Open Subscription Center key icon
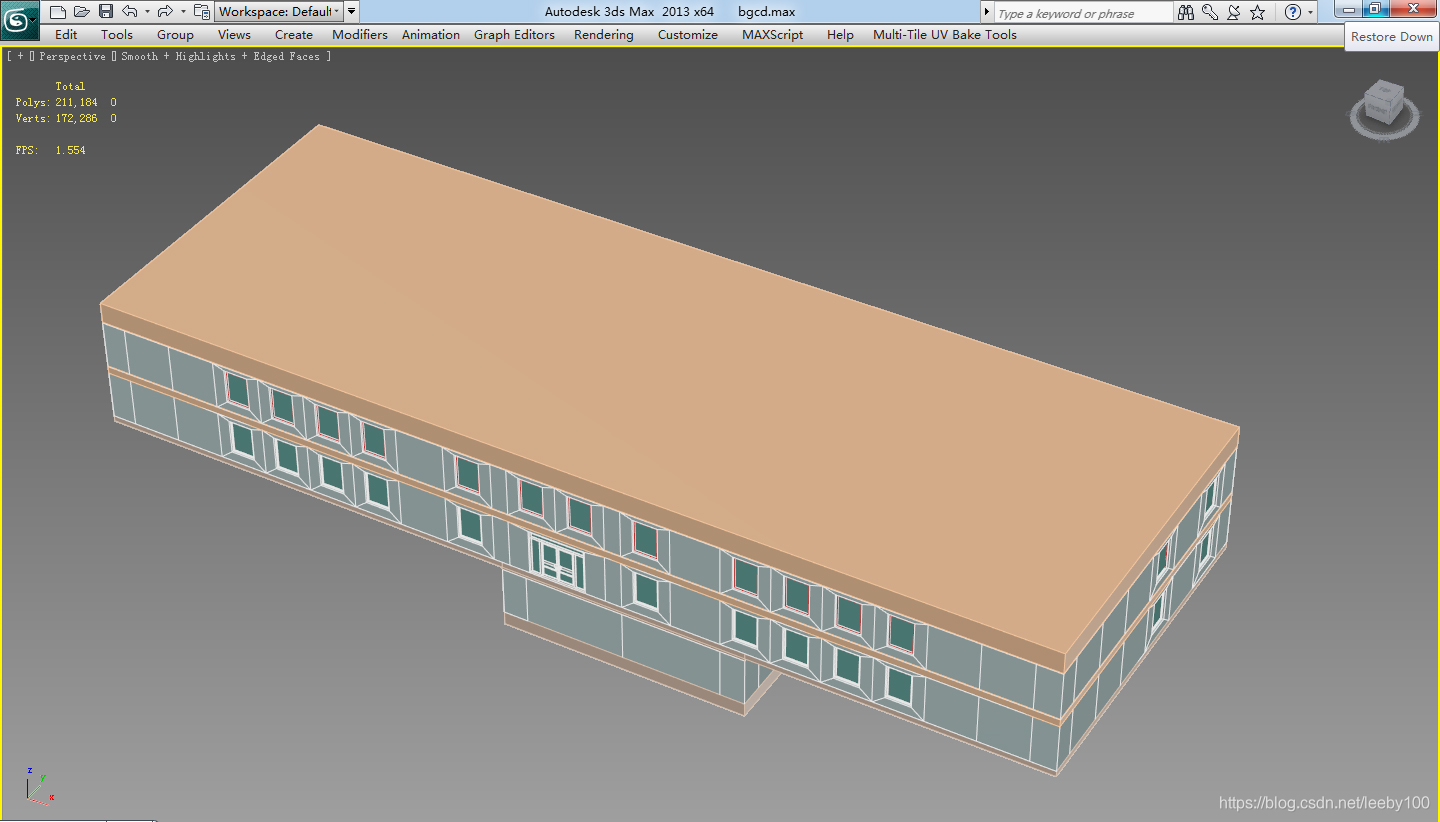 point(1210,12)
